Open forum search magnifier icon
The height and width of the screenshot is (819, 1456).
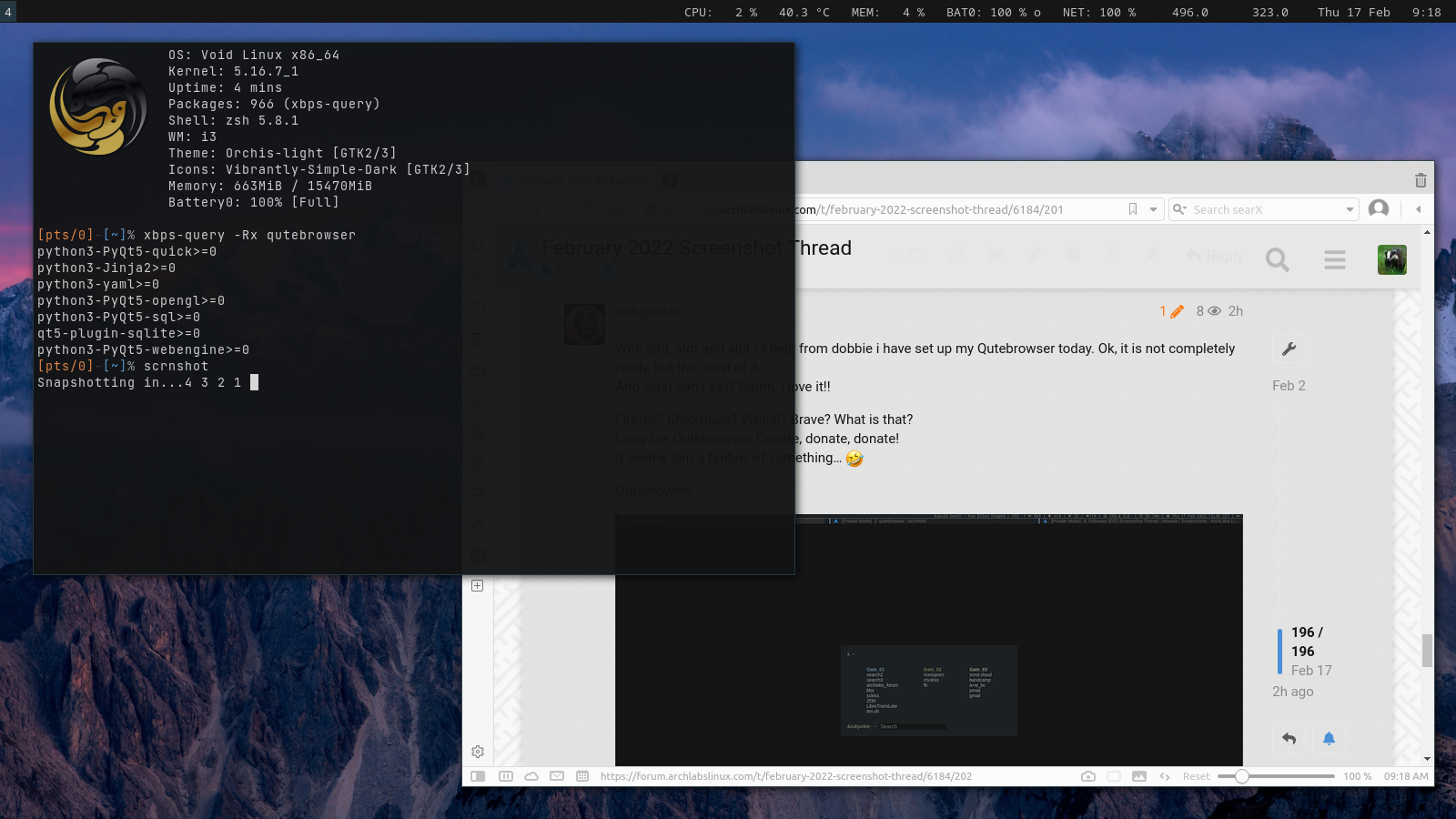click(1278, 260)
